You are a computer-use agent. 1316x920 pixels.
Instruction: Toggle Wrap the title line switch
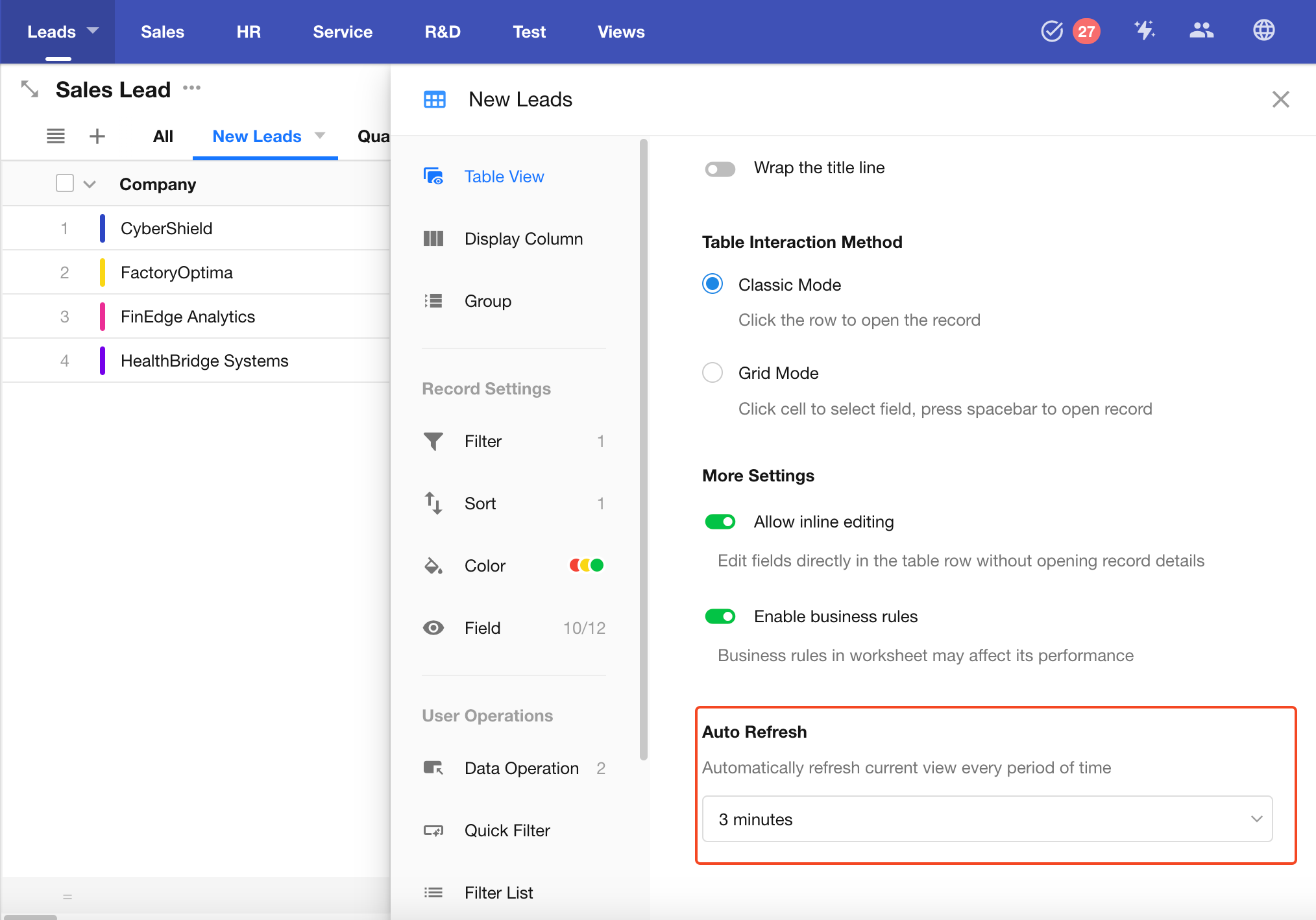pyautogui.click(x=720, y=169)
